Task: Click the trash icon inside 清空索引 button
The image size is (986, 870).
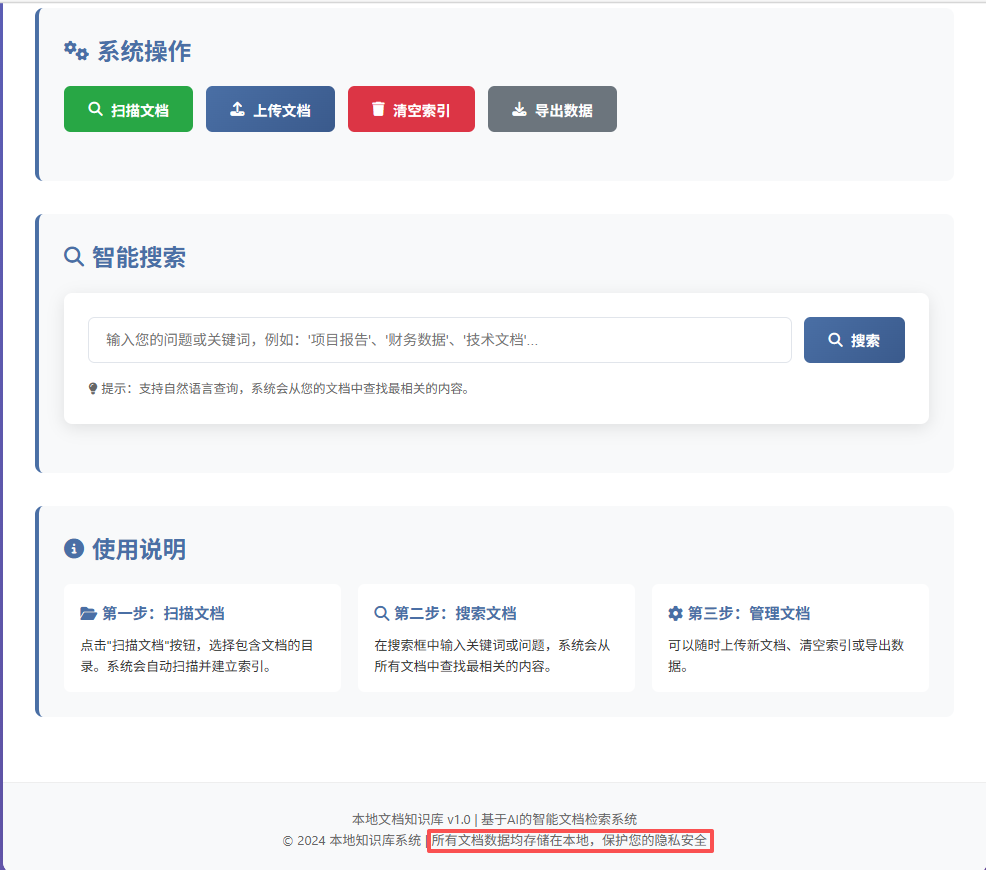Action: (x=378, y=108)
